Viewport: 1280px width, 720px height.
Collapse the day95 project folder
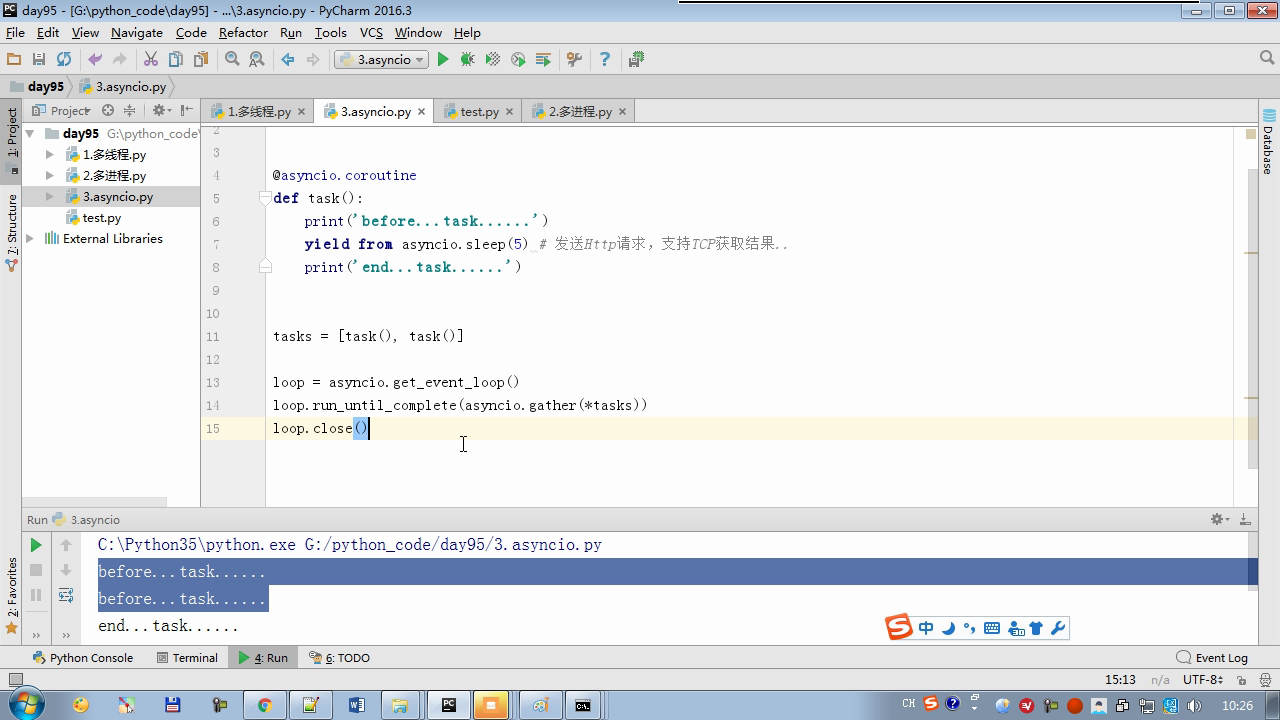(x=30, y=134)
